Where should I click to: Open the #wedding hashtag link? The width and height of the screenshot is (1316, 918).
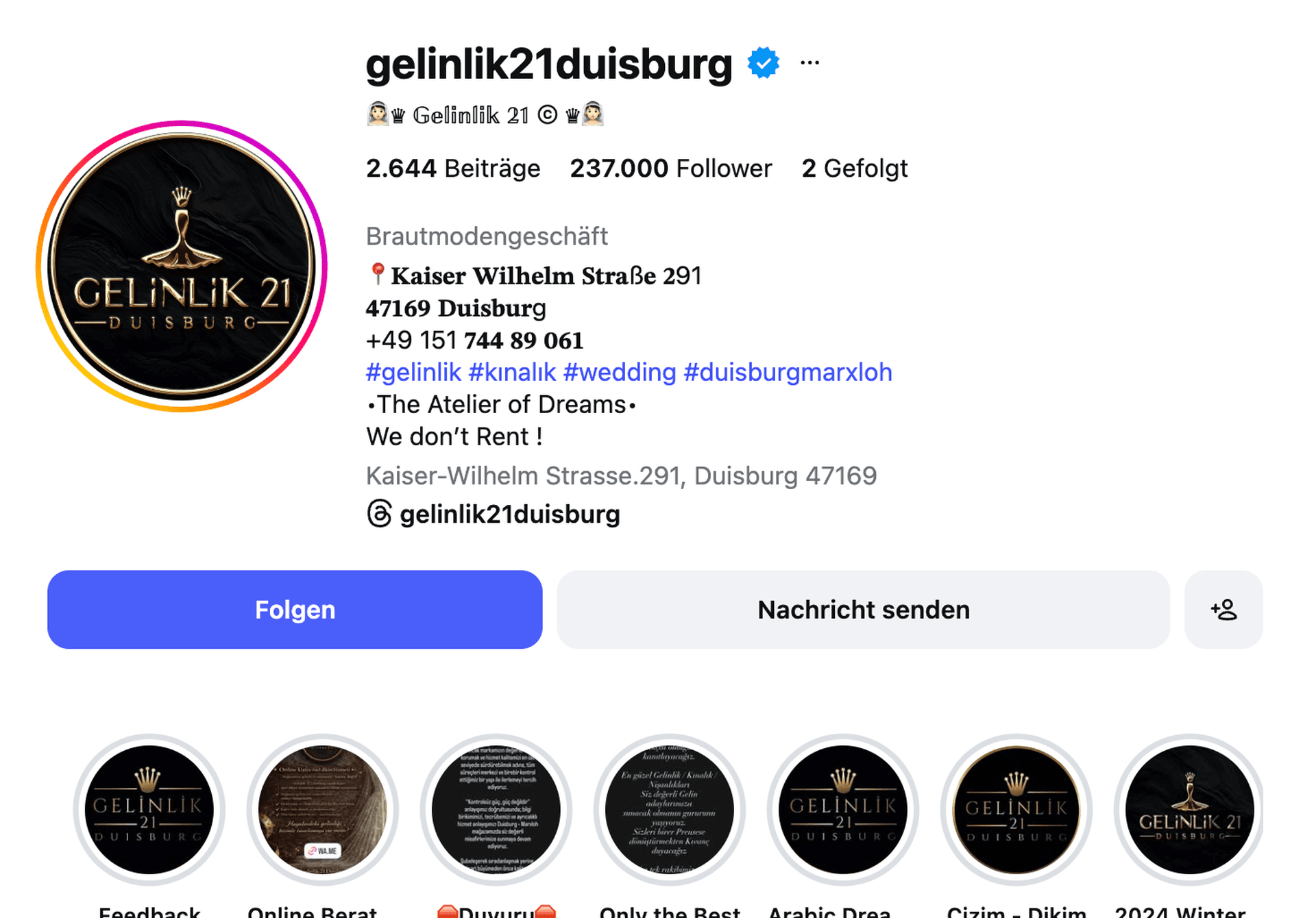620,372
